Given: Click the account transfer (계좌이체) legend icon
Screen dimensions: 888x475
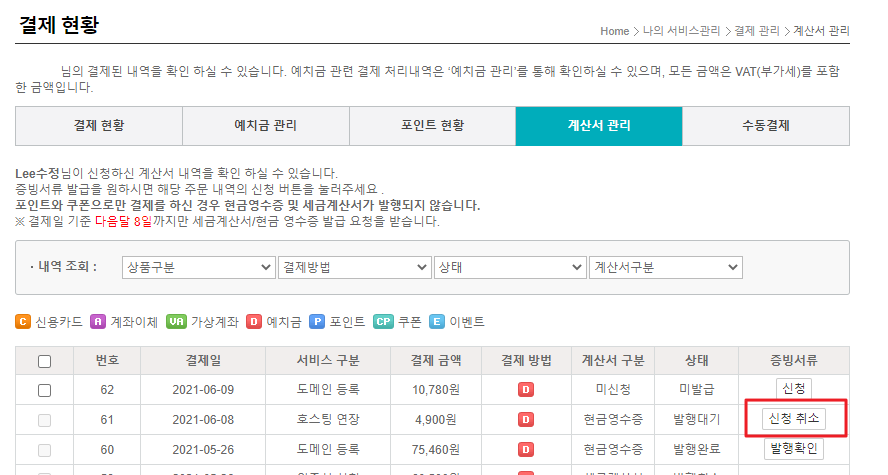Looking at the screenshot, I should [98, 322].
